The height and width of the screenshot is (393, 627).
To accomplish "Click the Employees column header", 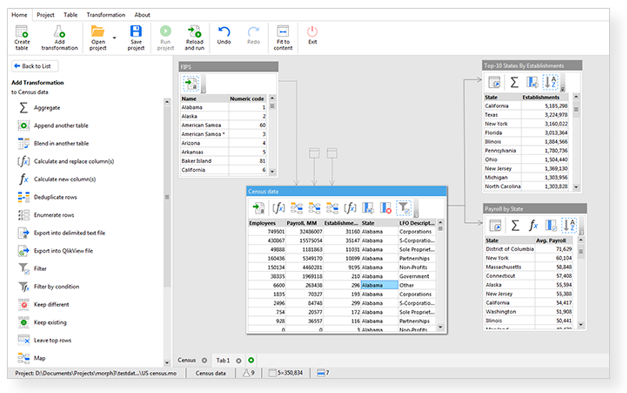I will point(267,223).
